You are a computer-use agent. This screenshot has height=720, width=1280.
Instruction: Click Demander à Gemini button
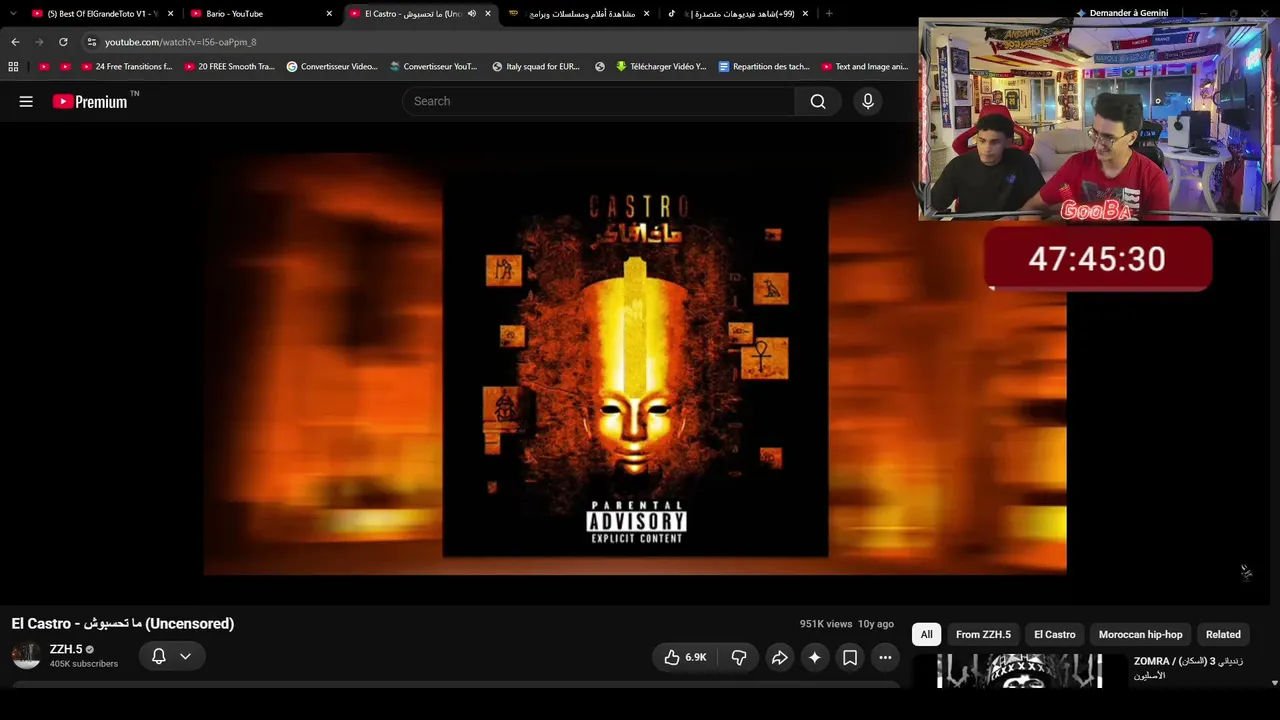coord(1122,13)
